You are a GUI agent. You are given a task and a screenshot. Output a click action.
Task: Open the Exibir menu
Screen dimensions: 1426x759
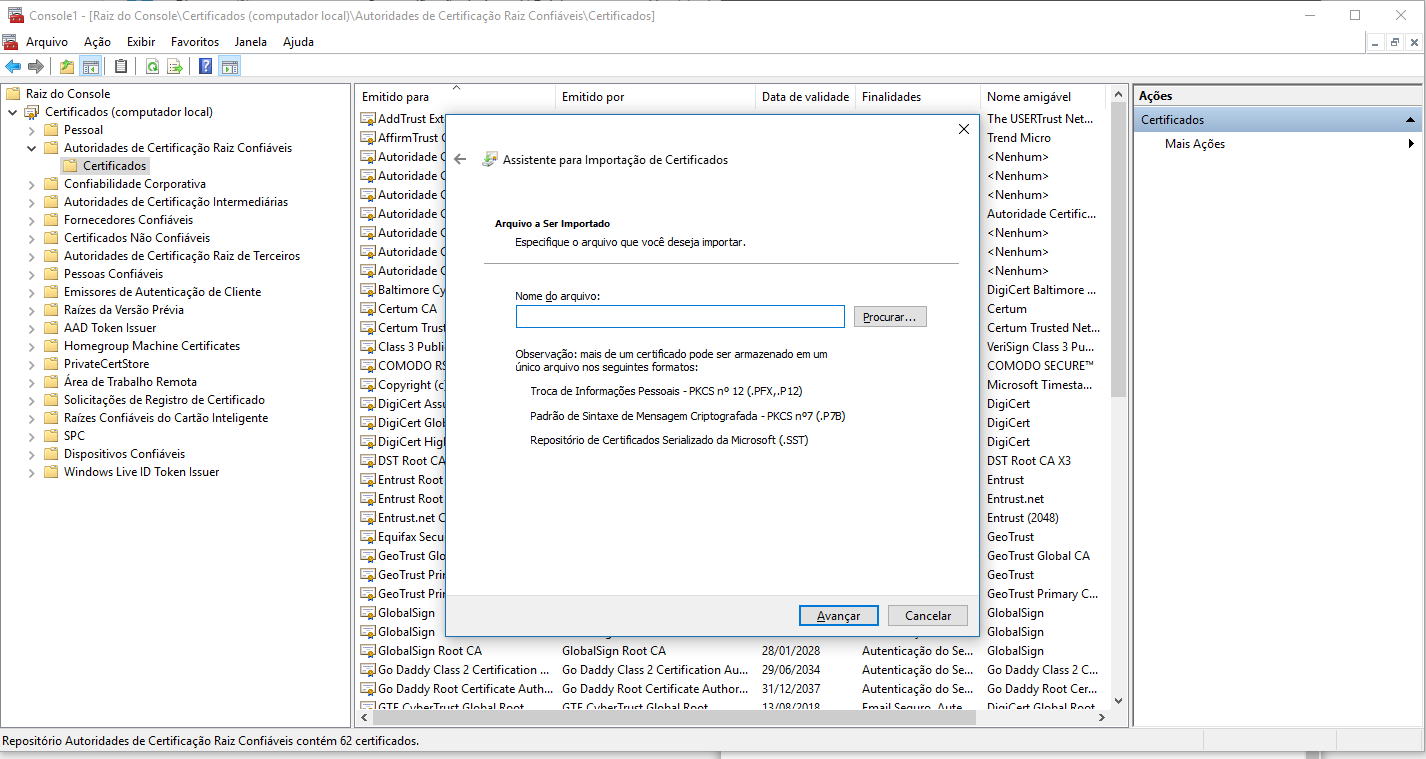[141, 42]
